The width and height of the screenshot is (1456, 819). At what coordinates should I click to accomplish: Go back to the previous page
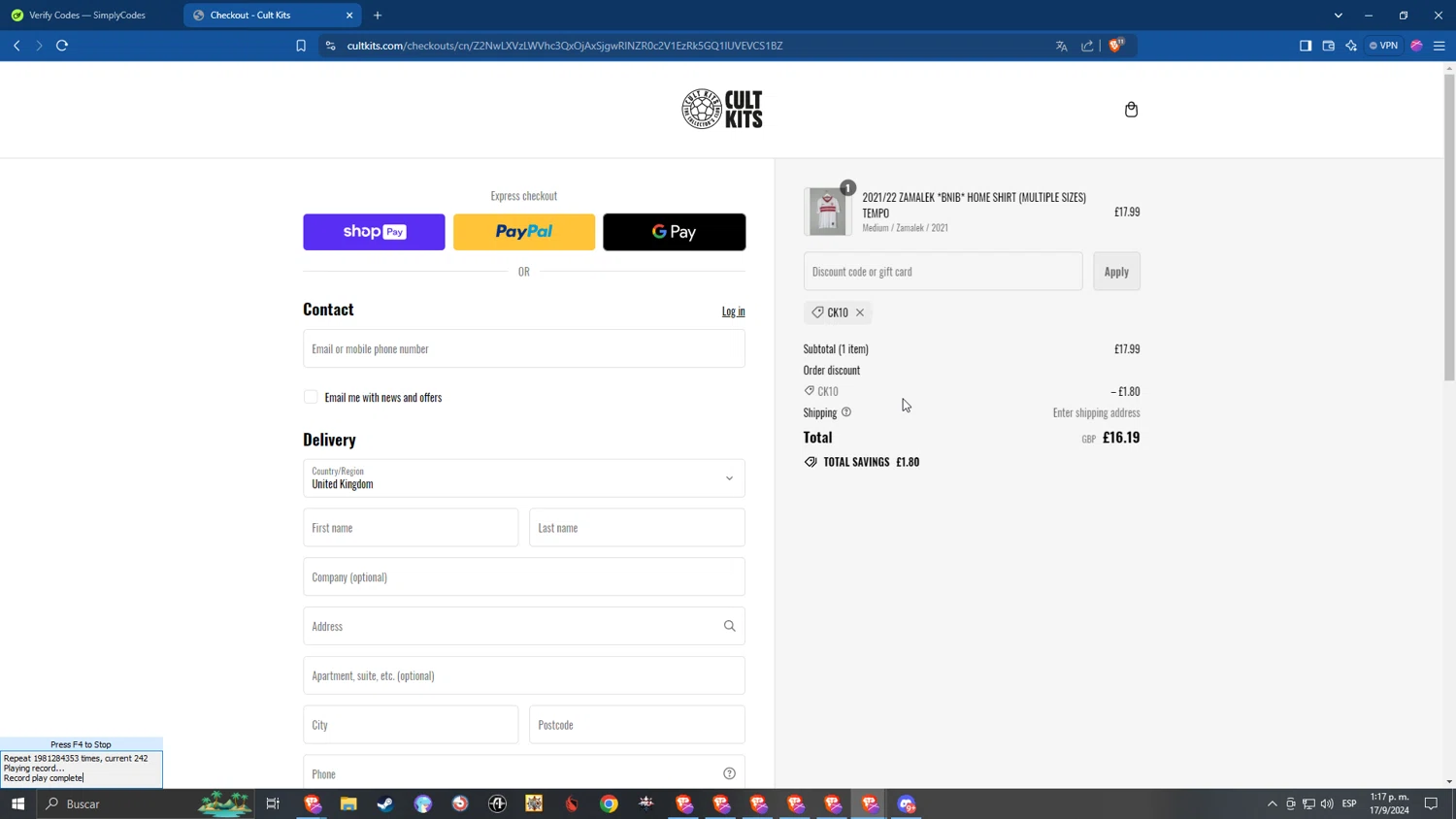(x=17, y=46)
